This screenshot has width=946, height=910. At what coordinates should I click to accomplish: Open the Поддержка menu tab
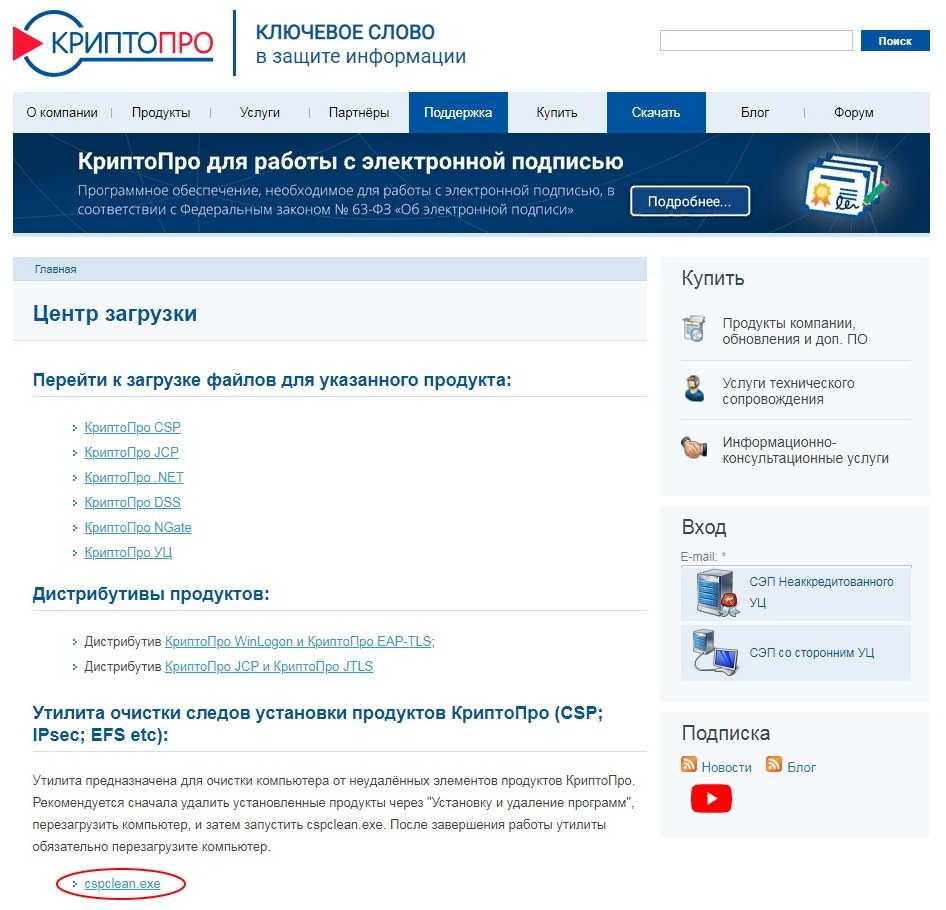click(x=458, y=112)
